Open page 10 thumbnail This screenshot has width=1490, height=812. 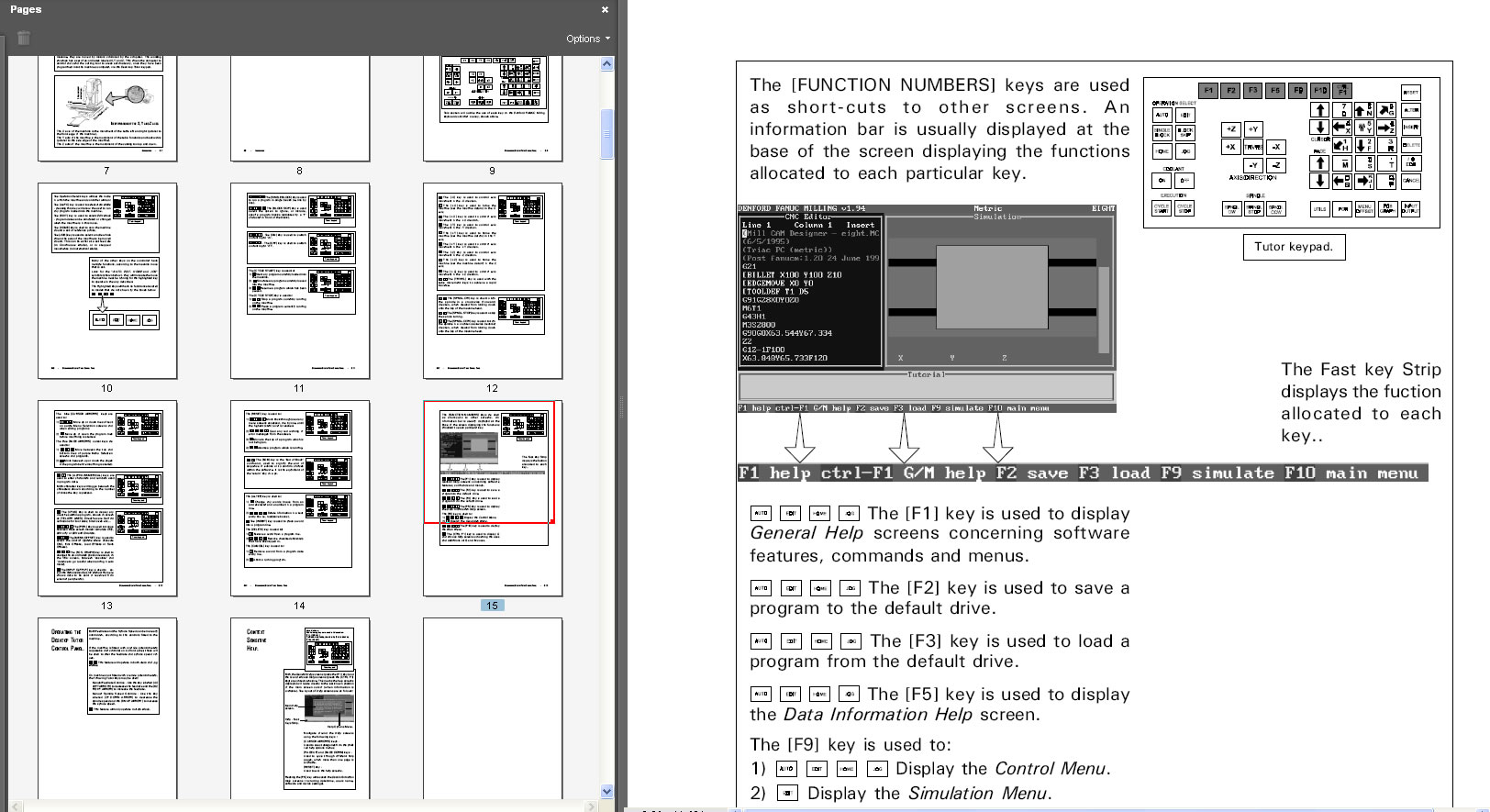coord(107,280)
